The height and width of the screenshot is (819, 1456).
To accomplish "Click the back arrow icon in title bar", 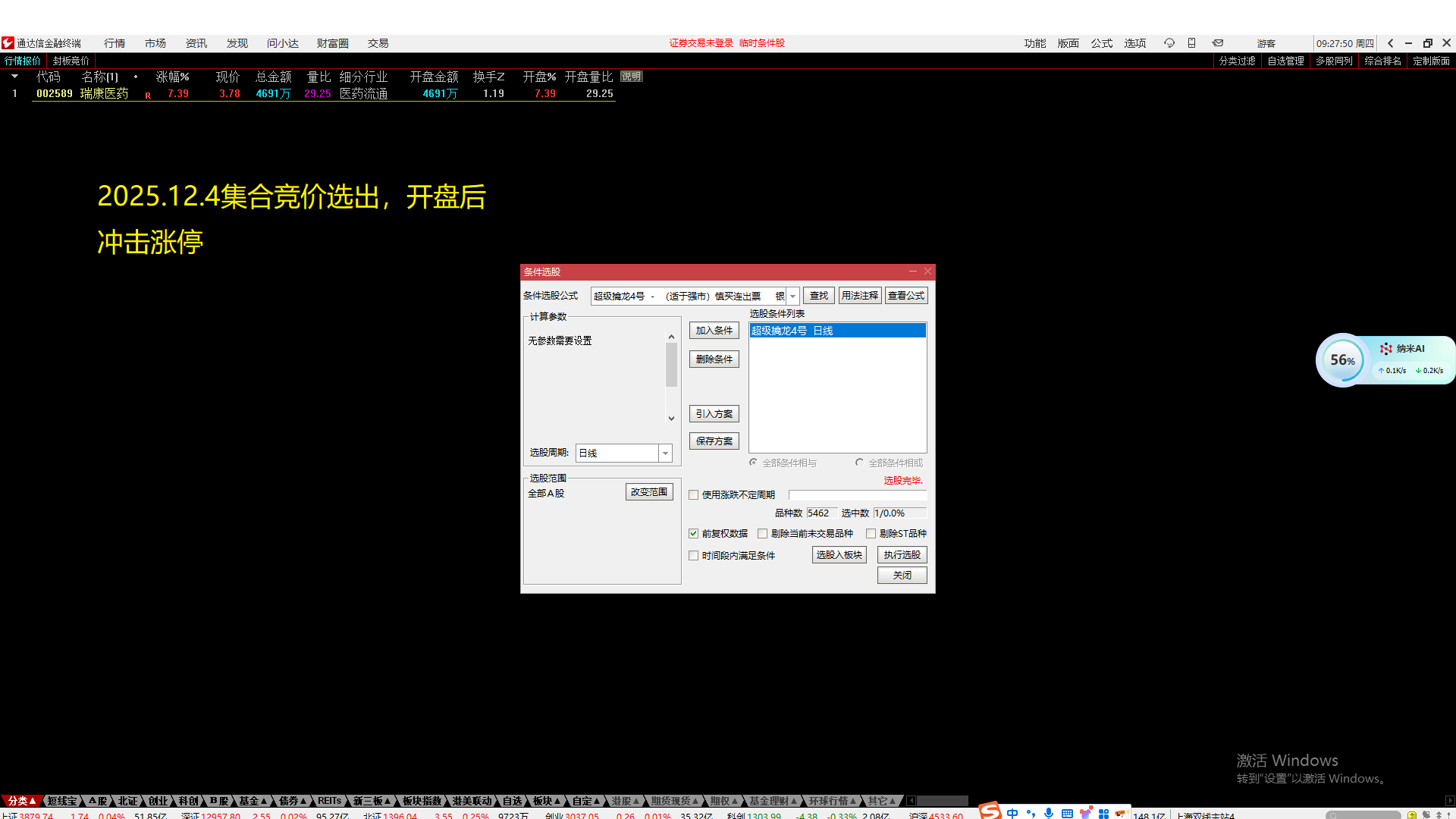I will (x=1390, y=43).
